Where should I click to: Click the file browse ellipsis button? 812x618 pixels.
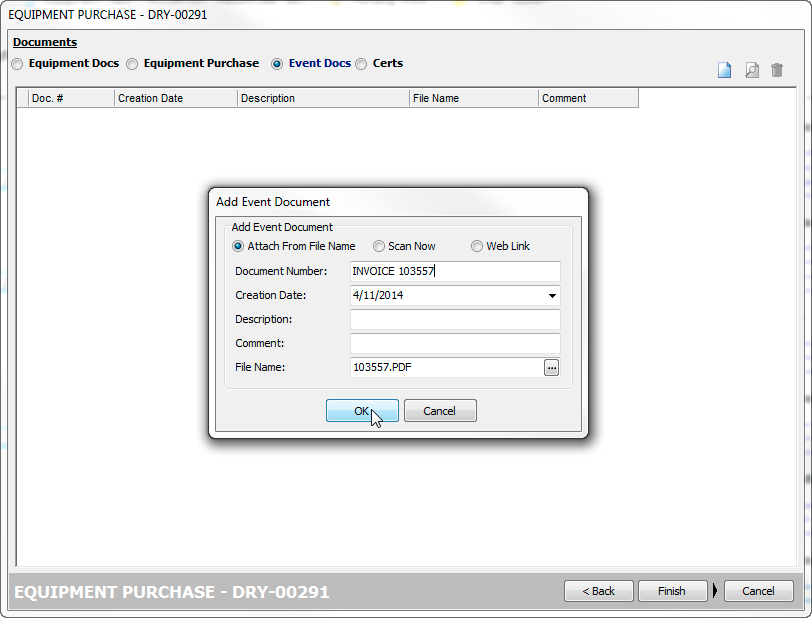552,368
